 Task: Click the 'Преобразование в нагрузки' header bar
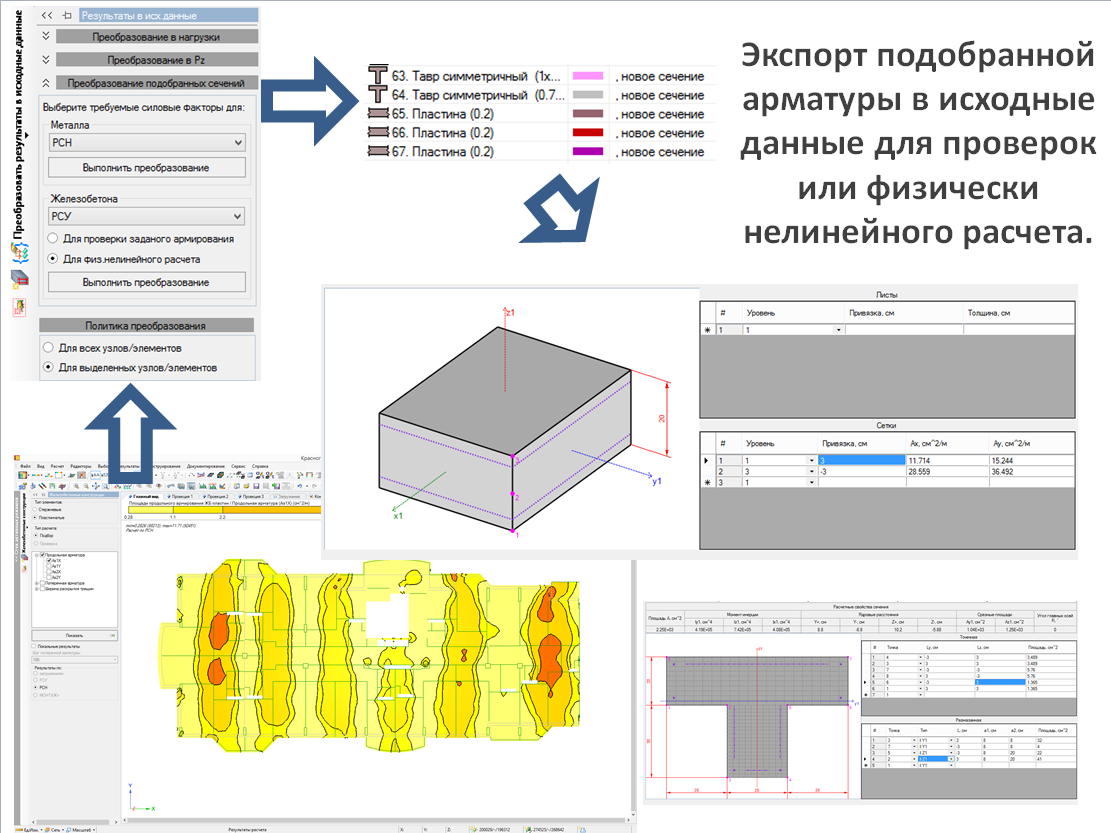(156, 36)
